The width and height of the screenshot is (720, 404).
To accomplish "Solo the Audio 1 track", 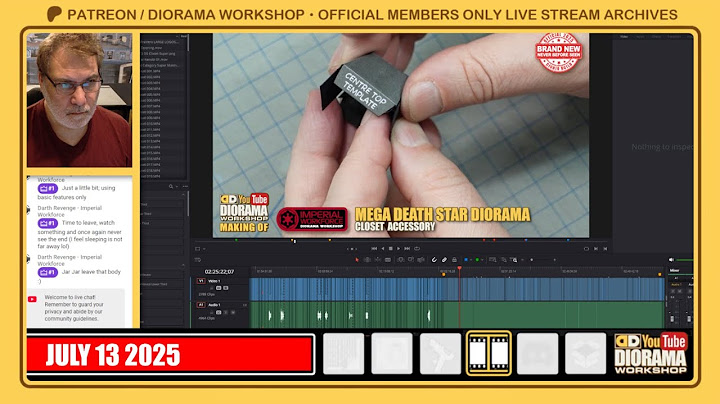I will click(x=225, y=312).
